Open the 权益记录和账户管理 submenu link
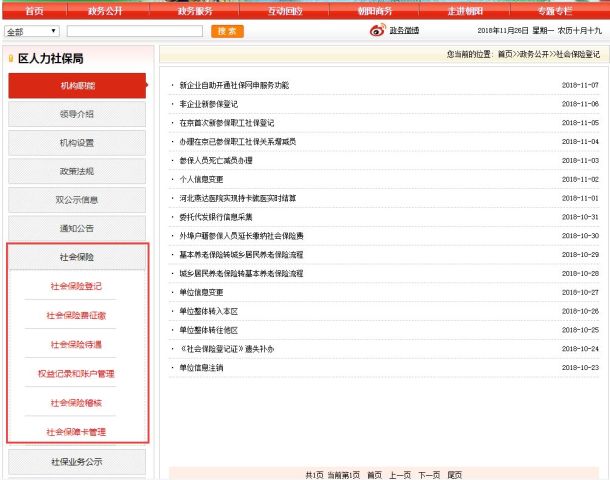Screen dimensions: 610x480 76,374
